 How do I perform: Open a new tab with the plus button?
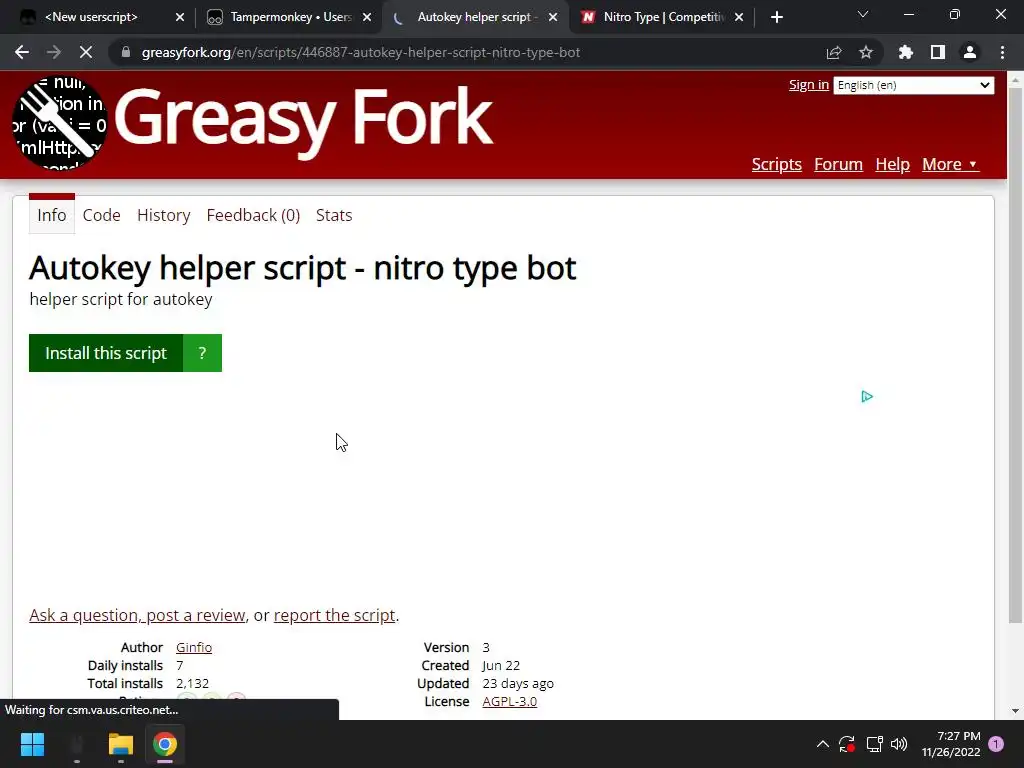[x=776, y=18]
